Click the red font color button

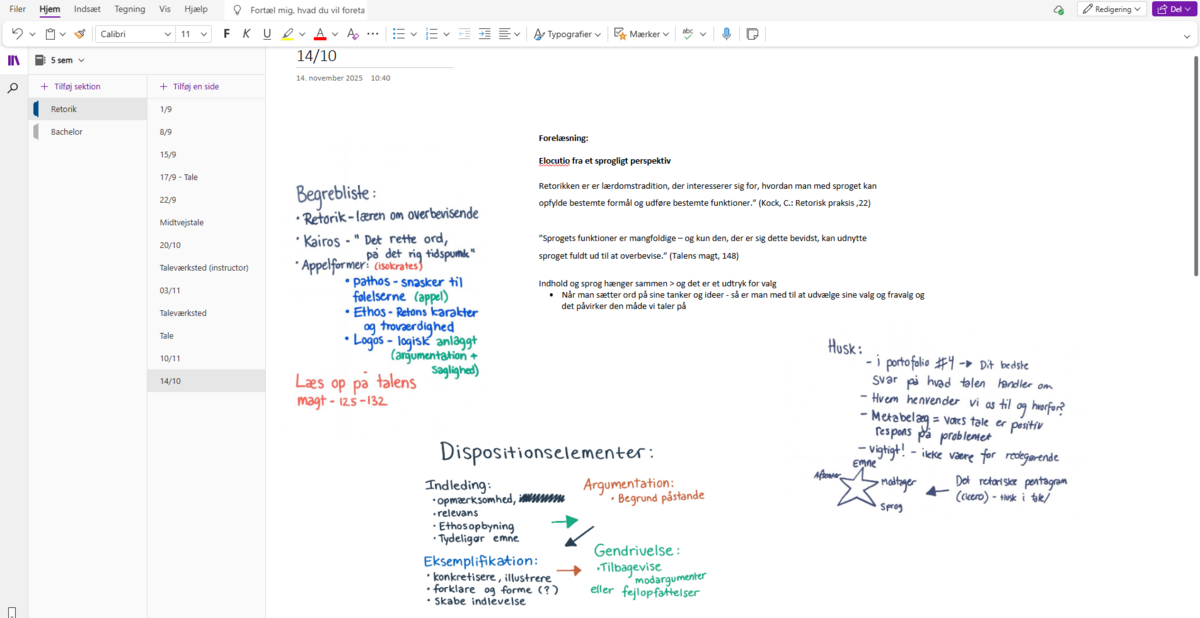319,34
